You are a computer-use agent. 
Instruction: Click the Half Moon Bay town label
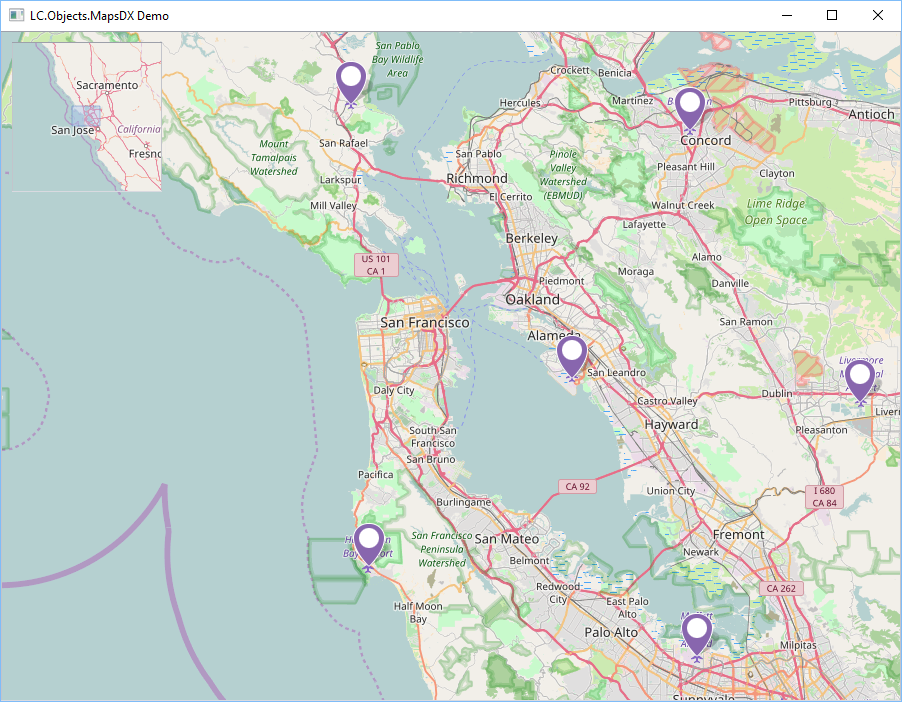pyautogui.click(x=418, y=612)
